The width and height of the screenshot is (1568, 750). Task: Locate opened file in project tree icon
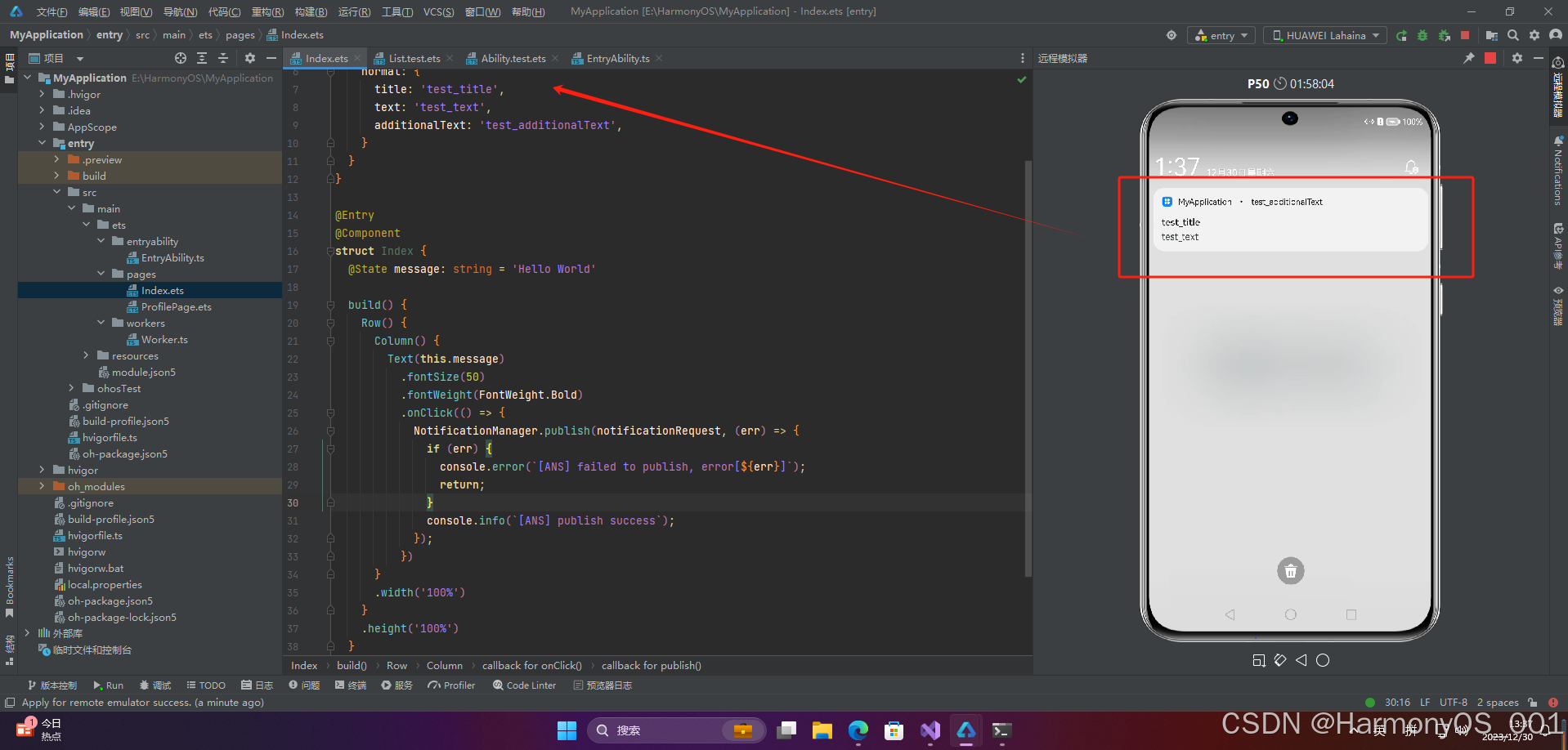click(x=181, y=58)
